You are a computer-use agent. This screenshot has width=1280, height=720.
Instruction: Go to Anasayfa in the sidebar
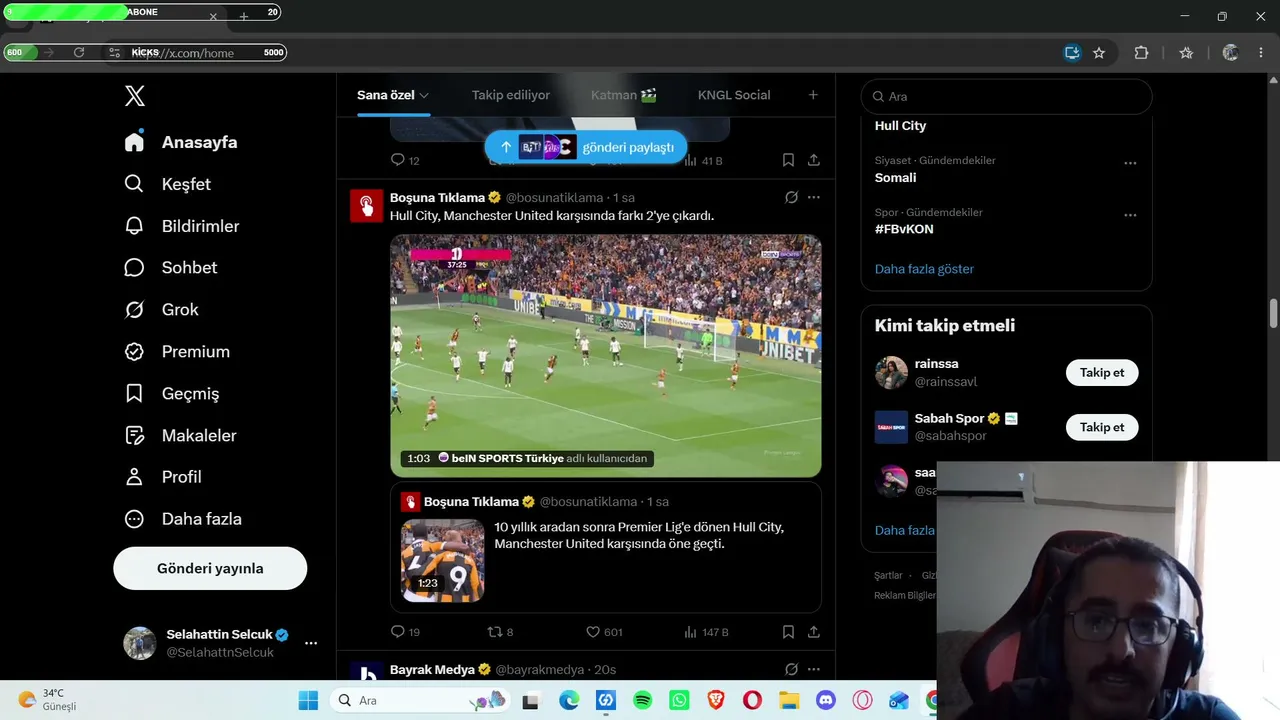coord(181,142)
